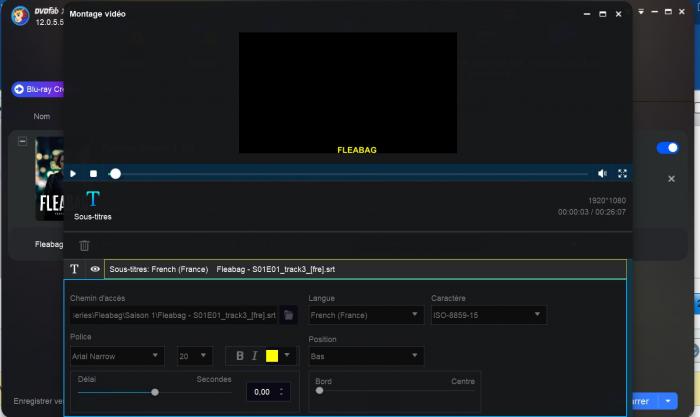The image size is (700, 417).
Task: Mute the preview audio speaker icon
Action: point(602,174)
